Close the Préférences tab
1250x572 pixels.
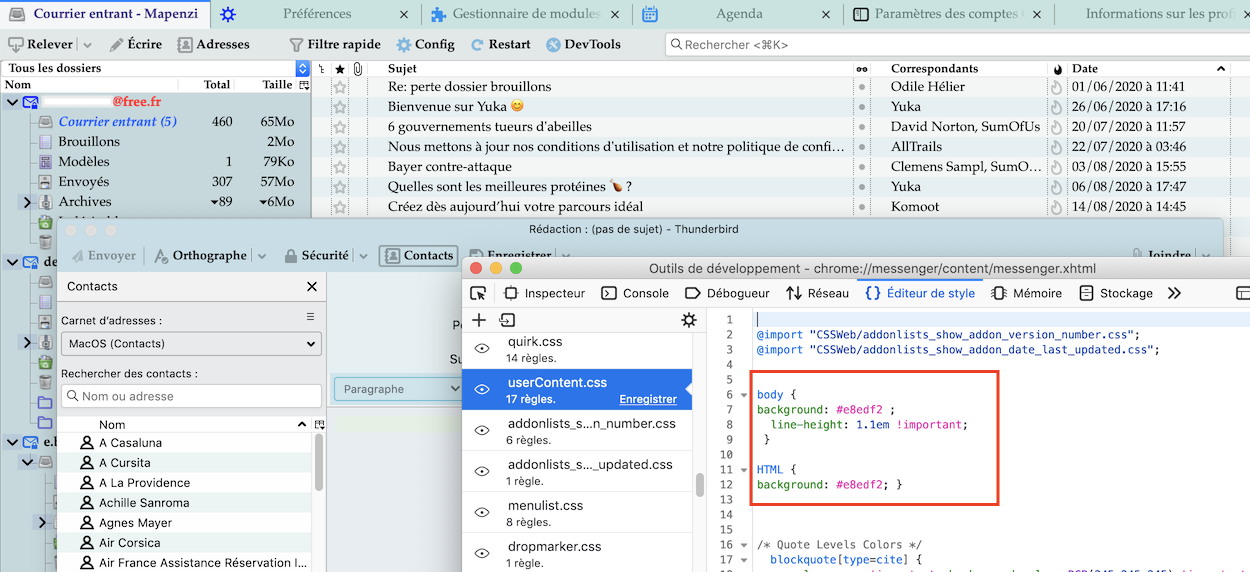[404, 14]
